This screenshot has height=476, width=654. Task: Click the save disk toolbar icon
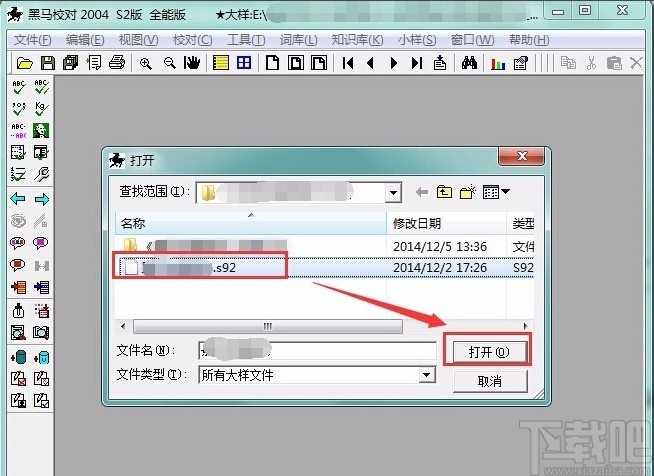[48, 63]
